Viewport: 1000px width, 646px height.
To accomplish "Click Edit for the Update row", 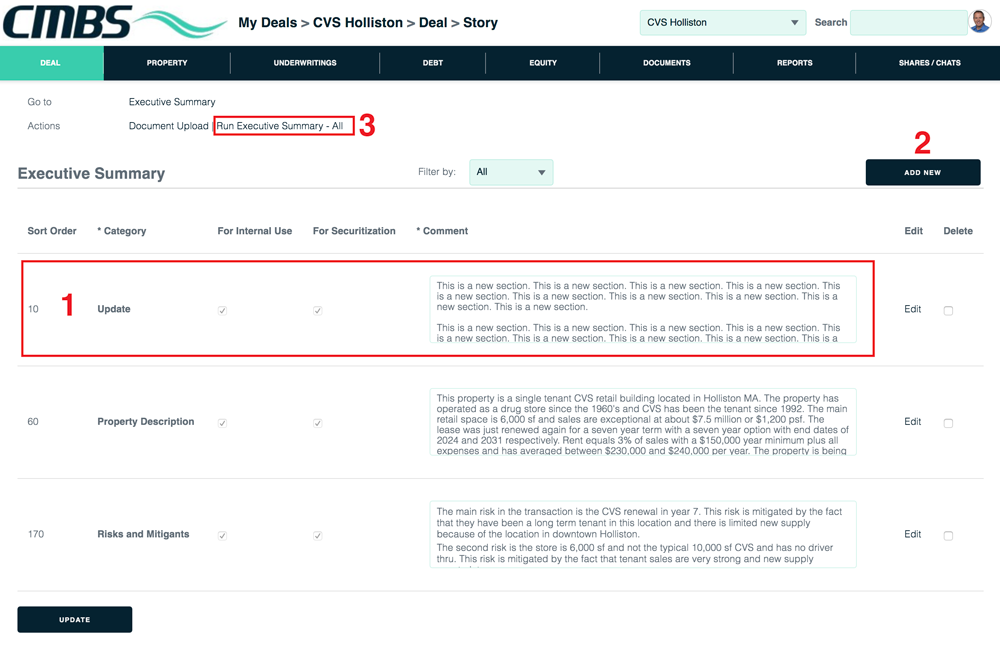I will click(913, 309).
